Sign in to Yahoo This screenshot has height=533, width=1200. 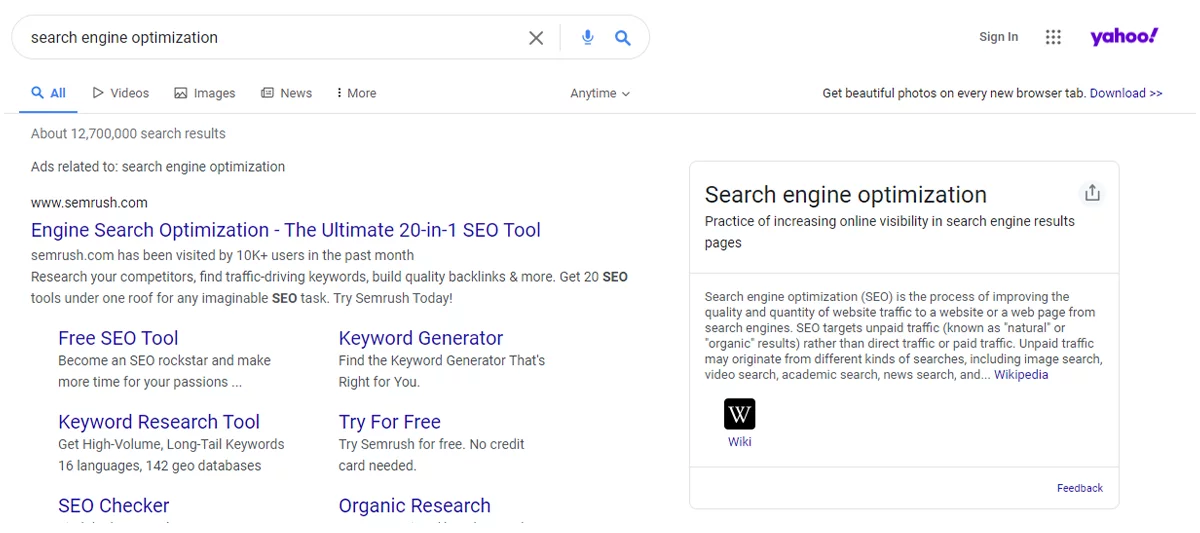coord(998,37)
